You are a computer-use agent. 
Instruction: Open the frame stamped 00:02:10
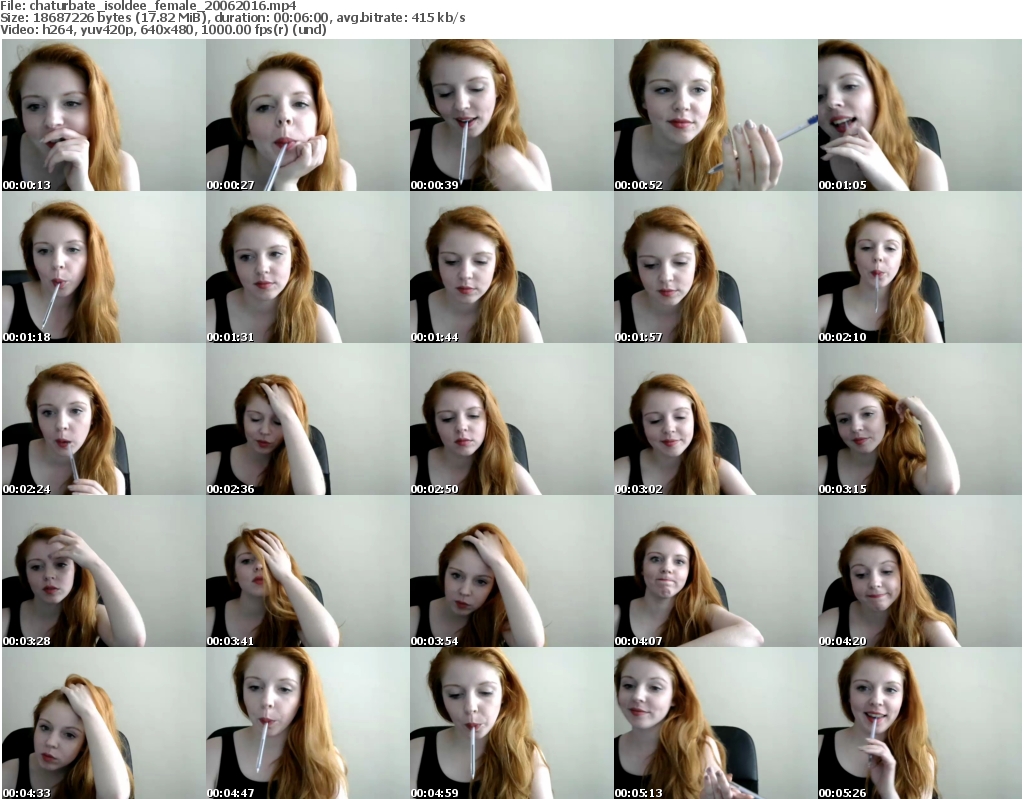[920, 267]
